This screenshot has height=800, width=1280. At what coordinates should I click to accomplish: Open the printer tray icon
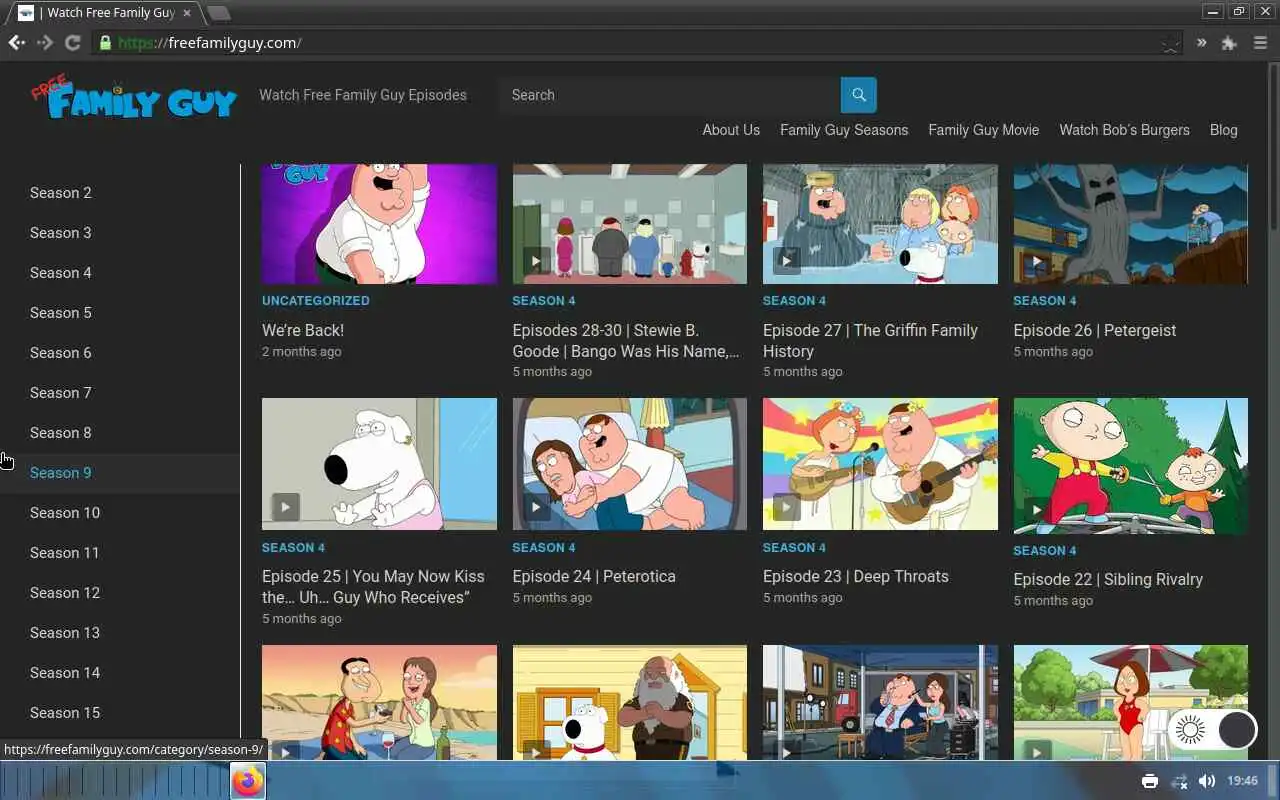(x=1150, y=781)
